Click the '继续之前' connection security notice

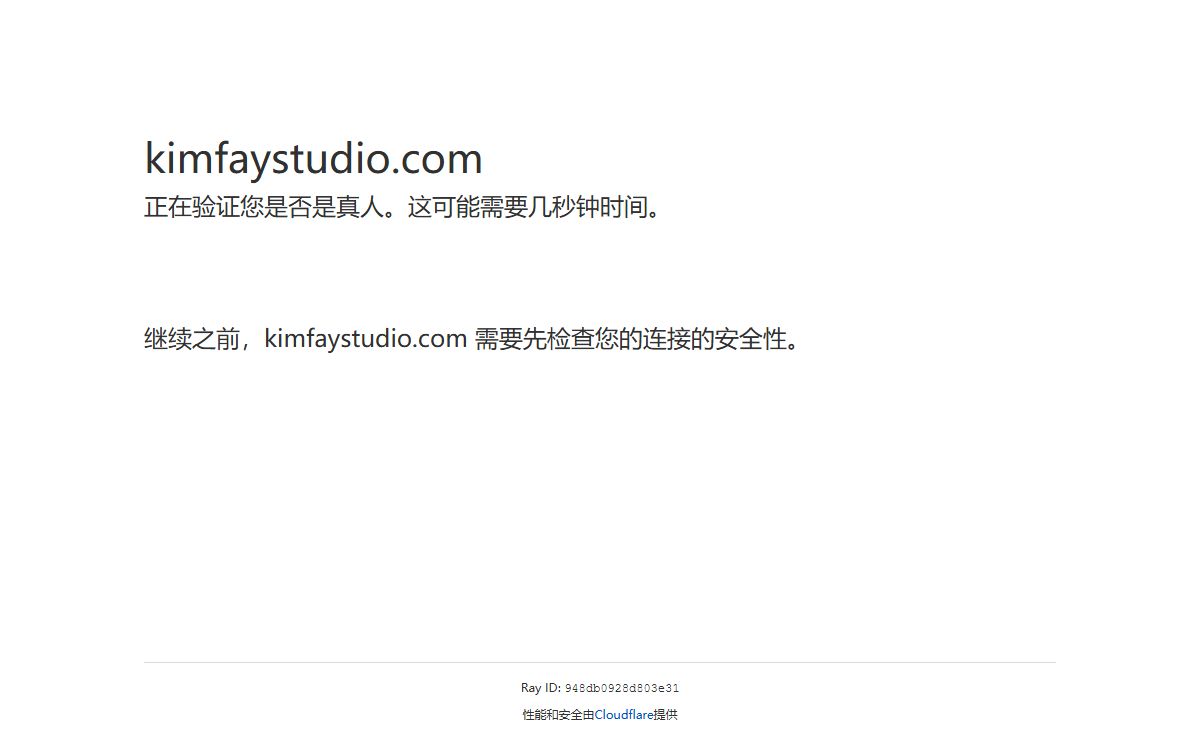(474, 339)
